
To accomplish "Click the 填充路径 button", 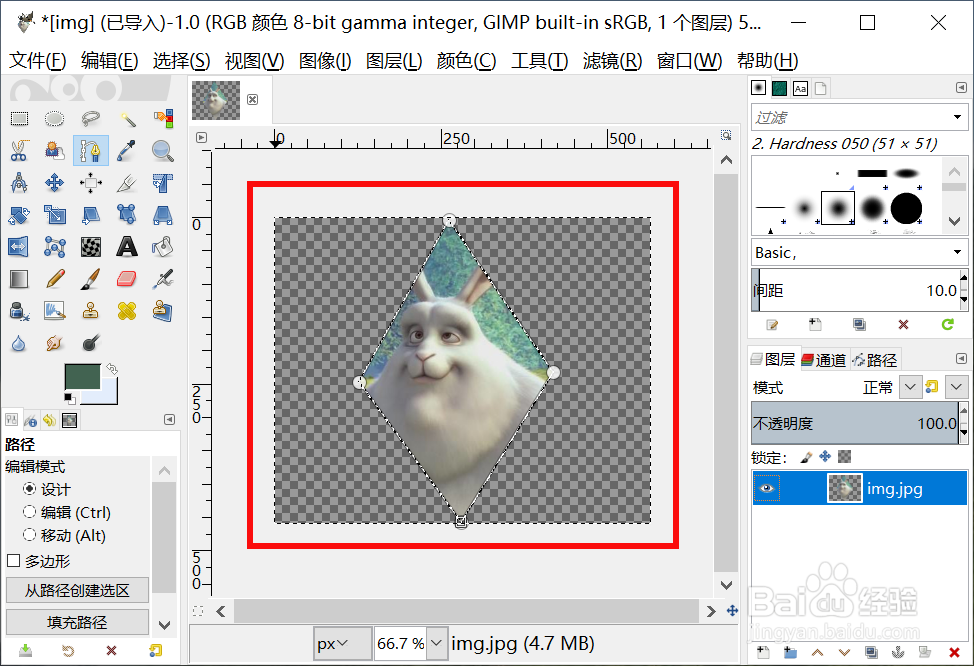I will [x=77, y=622].
